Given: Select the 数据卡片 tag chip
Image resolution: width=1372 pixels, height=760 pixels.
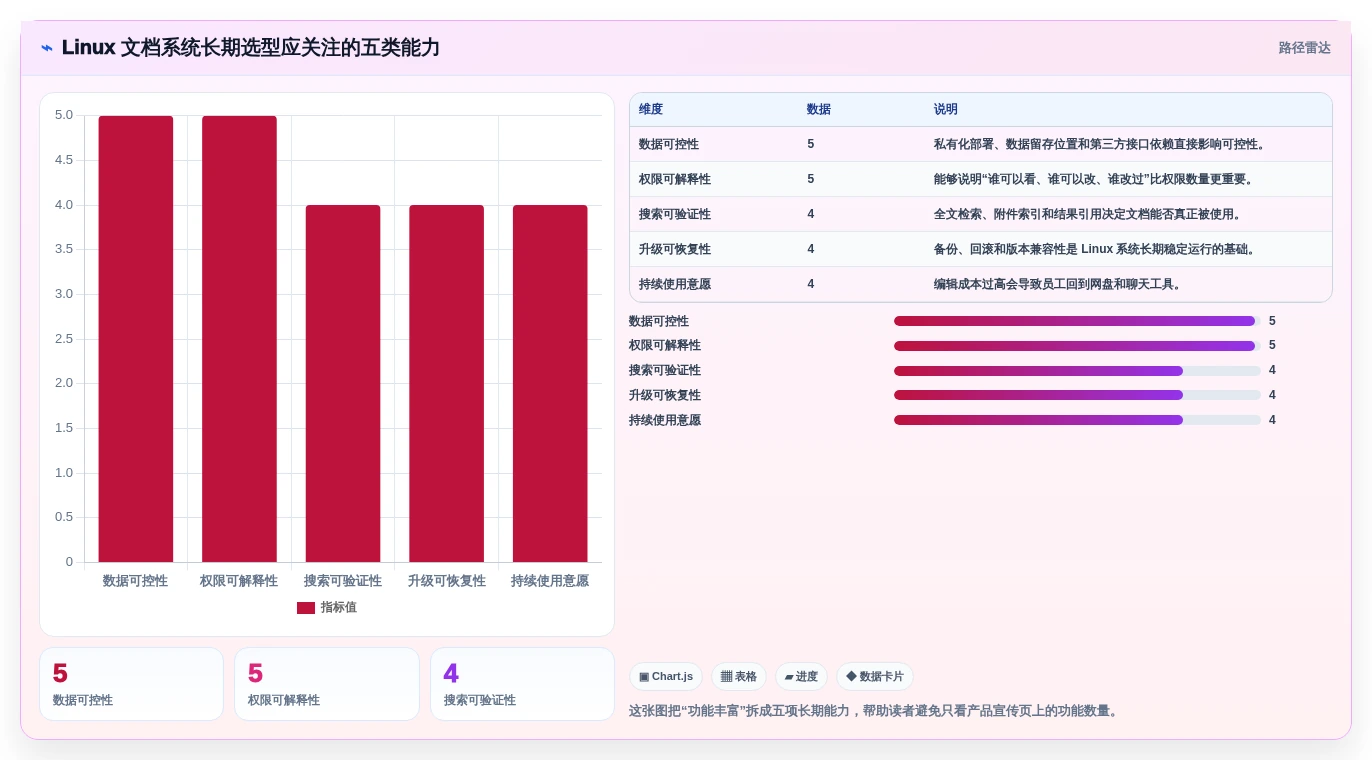Looking at the screenshot, I should pyautogui.click(x=875, y=677).
